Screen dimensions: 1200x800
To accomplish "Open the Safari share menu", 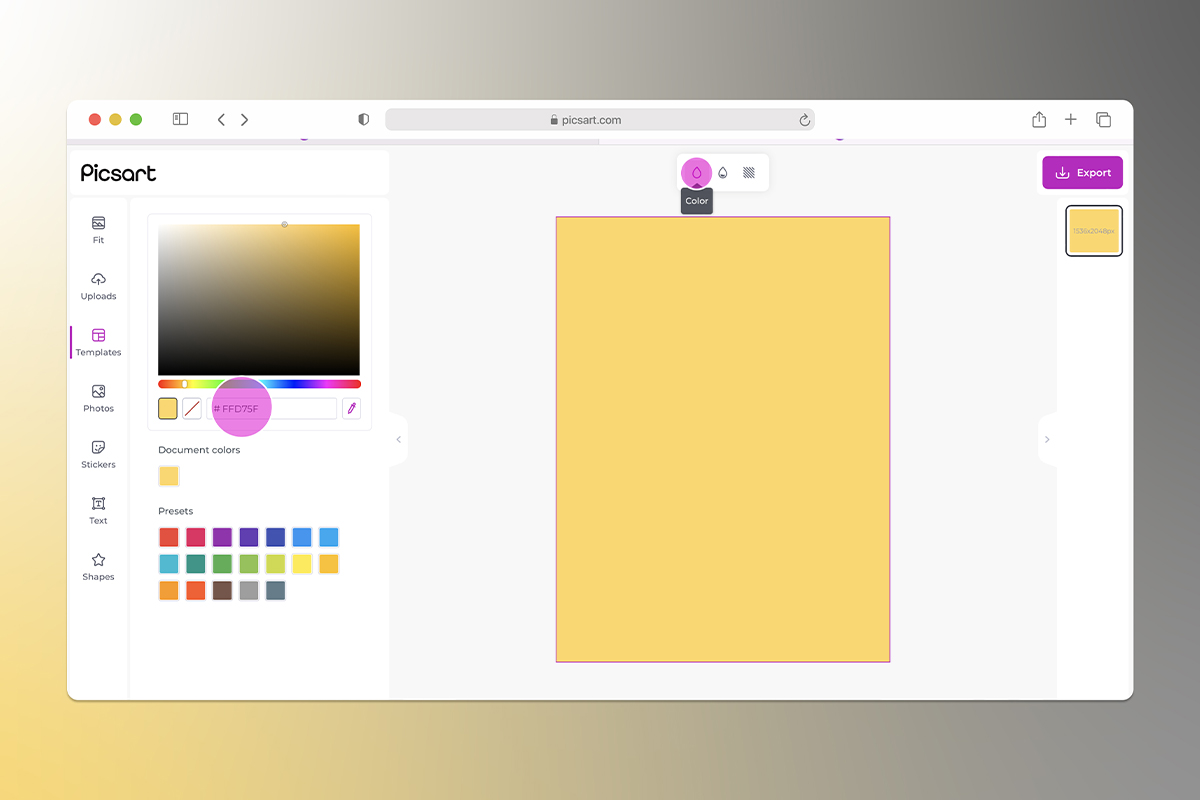I will coord(1039,119).
